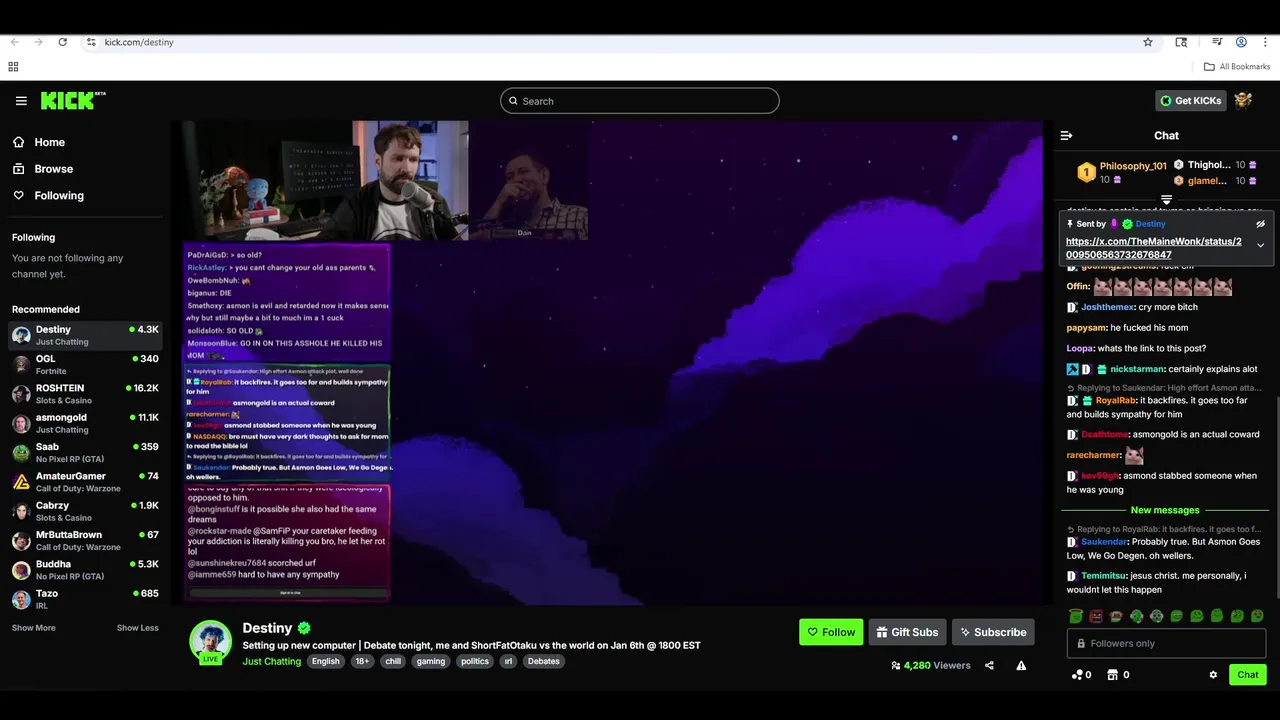The image size is (1280, 720).
Task: Click the red angry emote in quick emotes
Action: (1096, 616)
